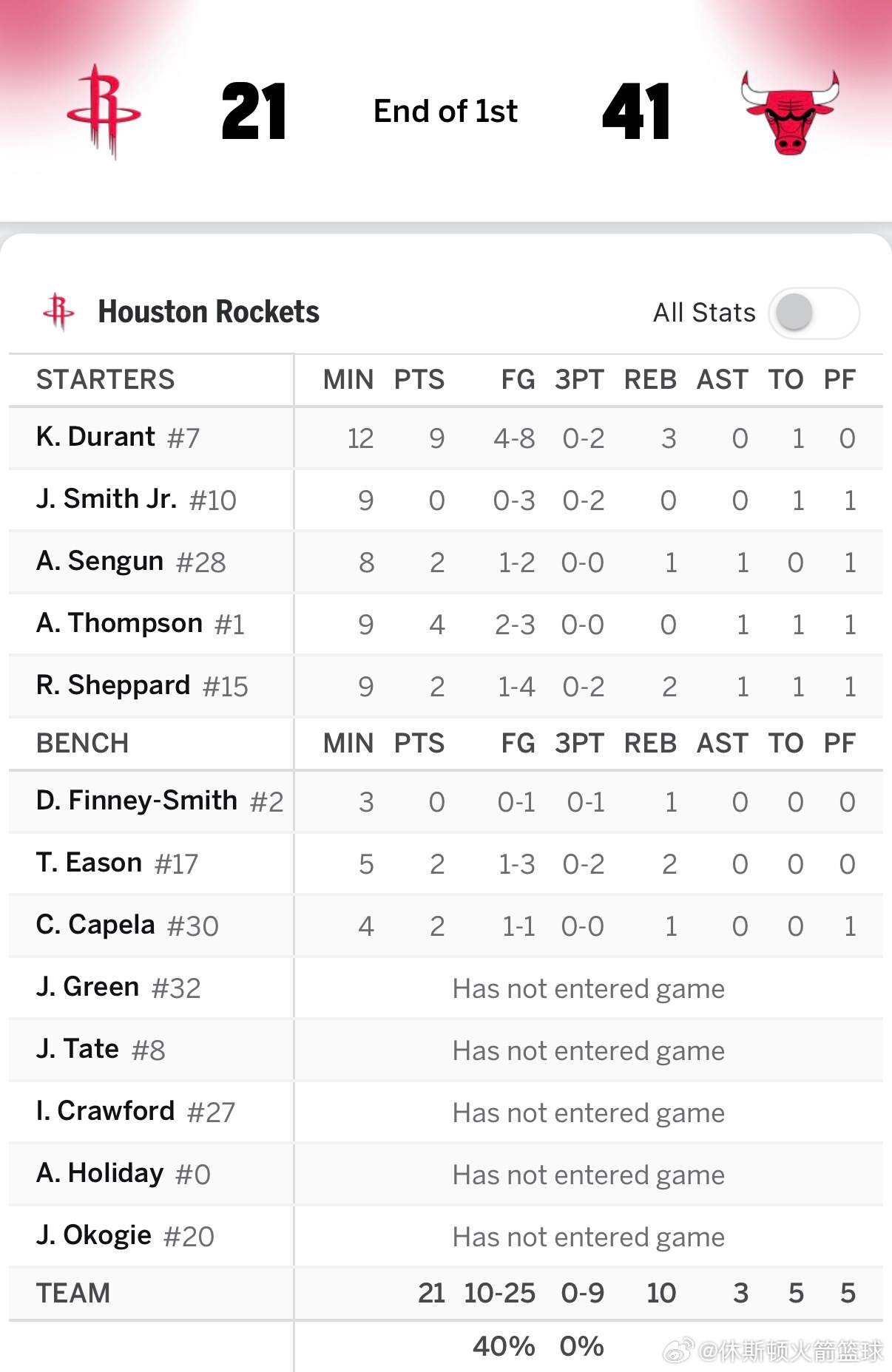Tap the End of 1st game status
Image resolution: width=892 pixels, height=1372 pixels.
(x=445, y=111)
